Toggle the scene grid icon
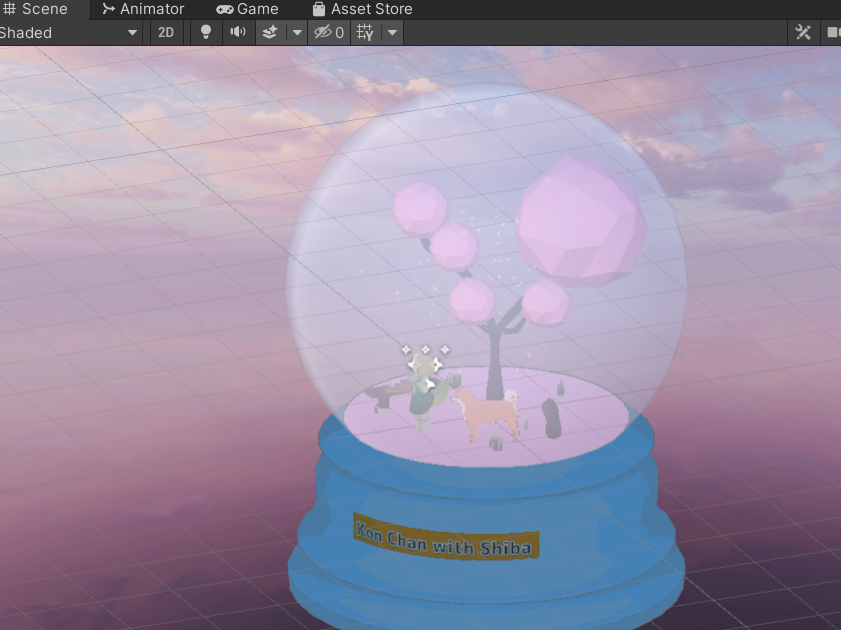 365,33
